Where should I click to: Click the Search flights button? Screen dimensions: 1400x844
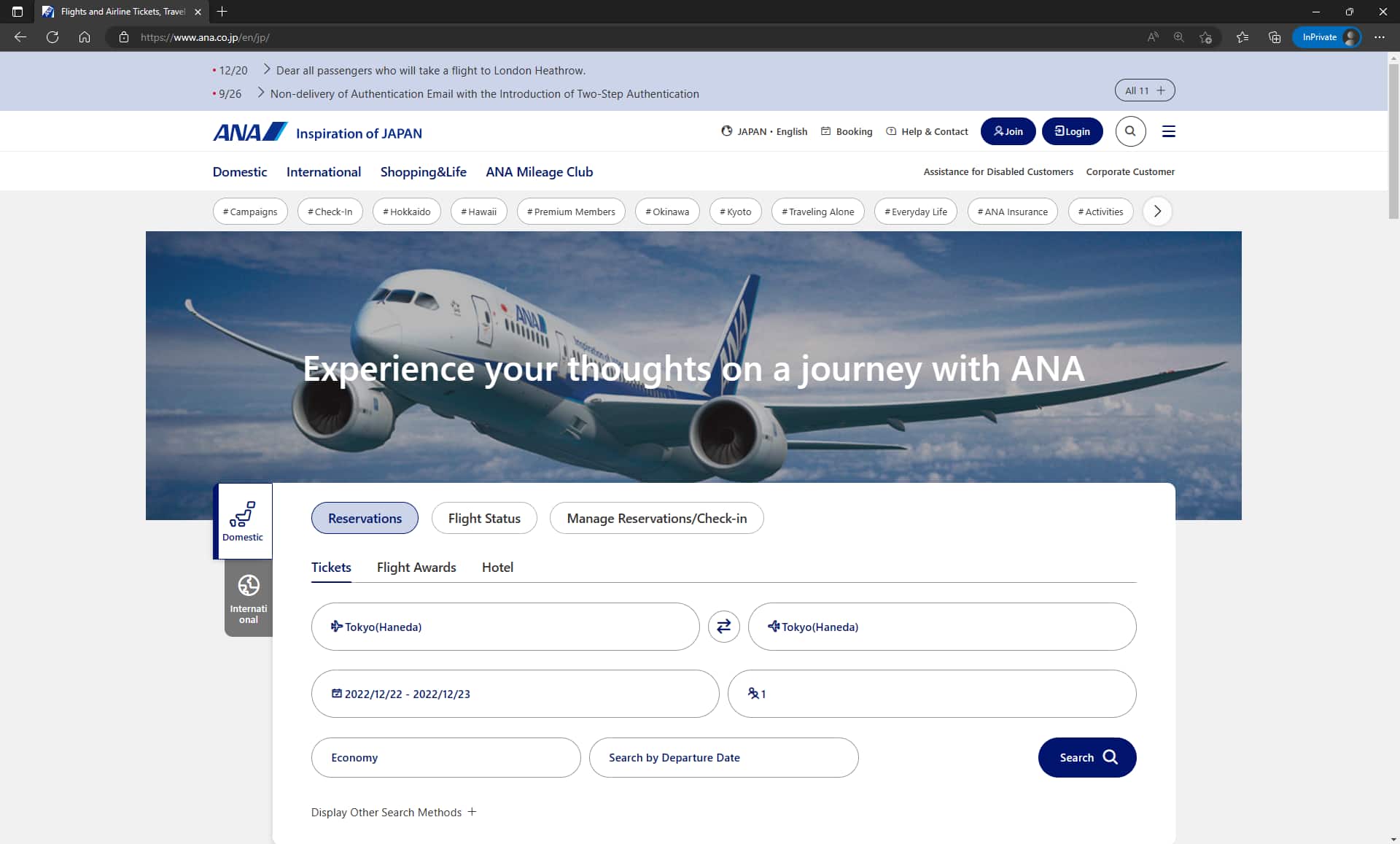pyautogui.click(x=1087, y=757)
